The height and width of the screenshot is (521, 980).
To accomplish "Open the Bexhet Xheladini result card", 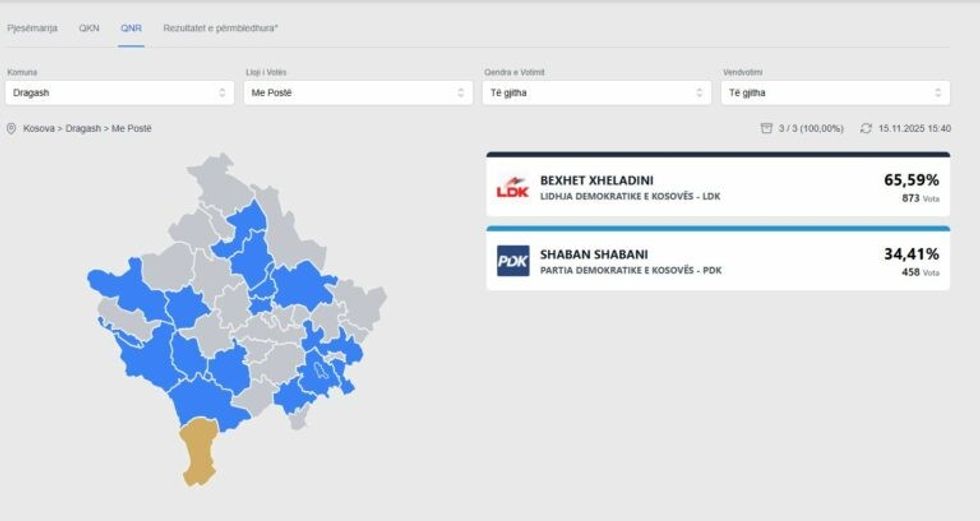I will pos(717,188).
